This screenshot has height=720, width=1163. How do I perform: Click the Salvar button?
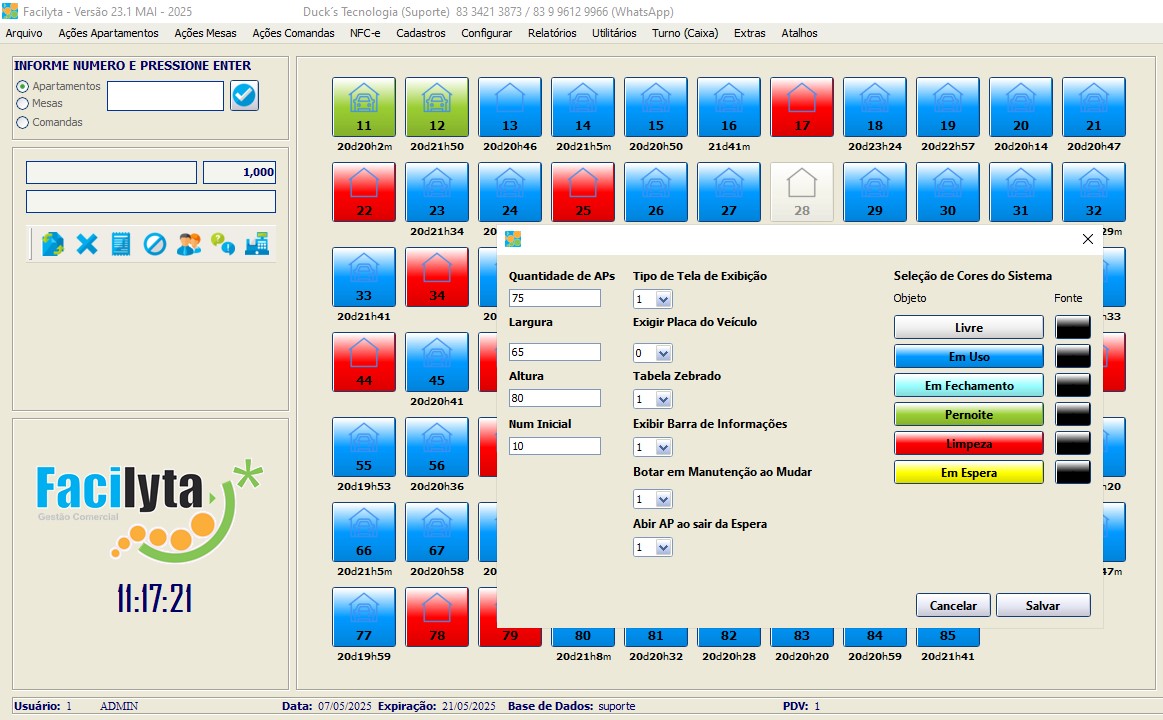(1043, 606)
